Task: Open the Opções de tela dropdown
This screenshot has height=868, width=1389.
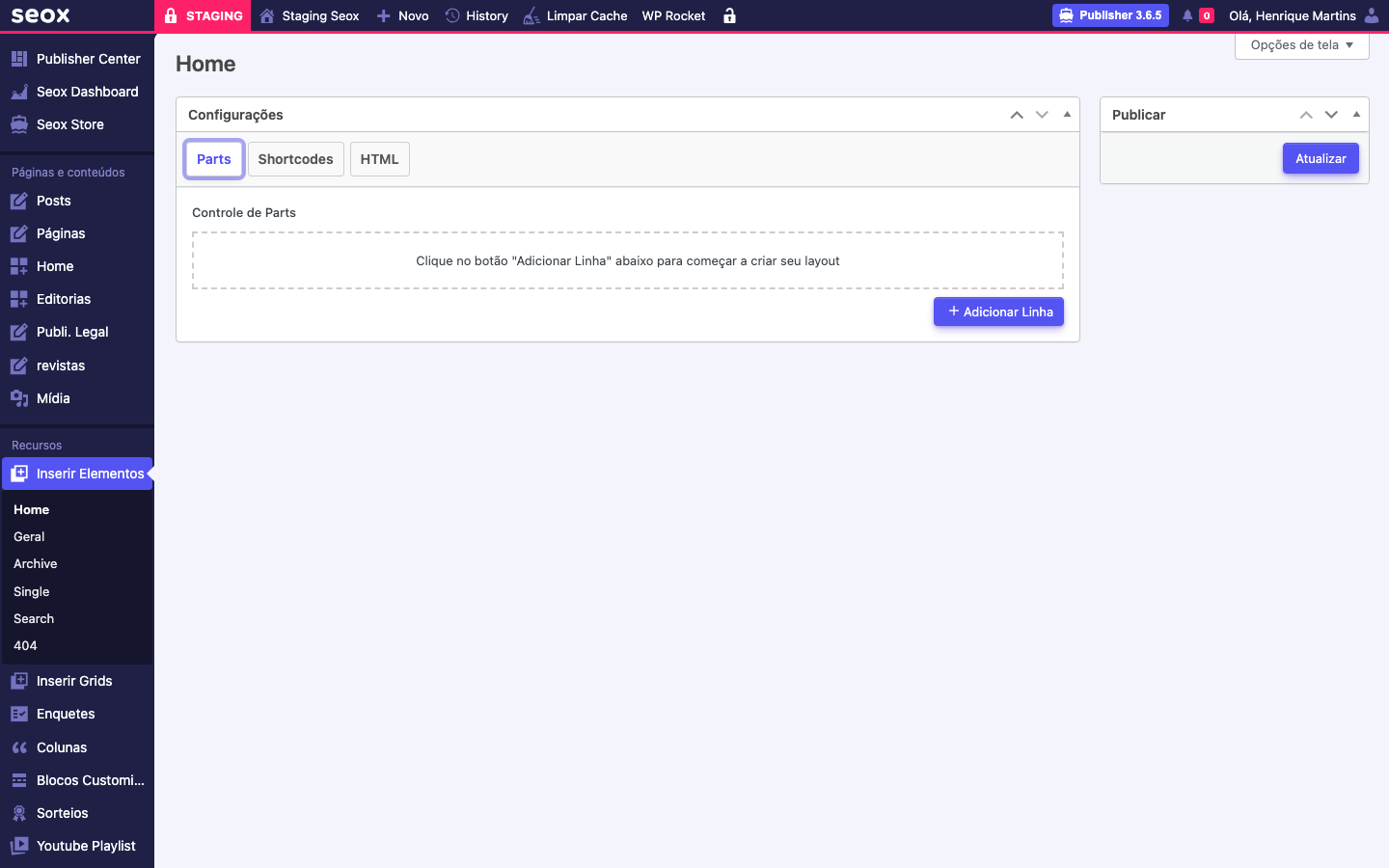Action: coord(1302,45)
